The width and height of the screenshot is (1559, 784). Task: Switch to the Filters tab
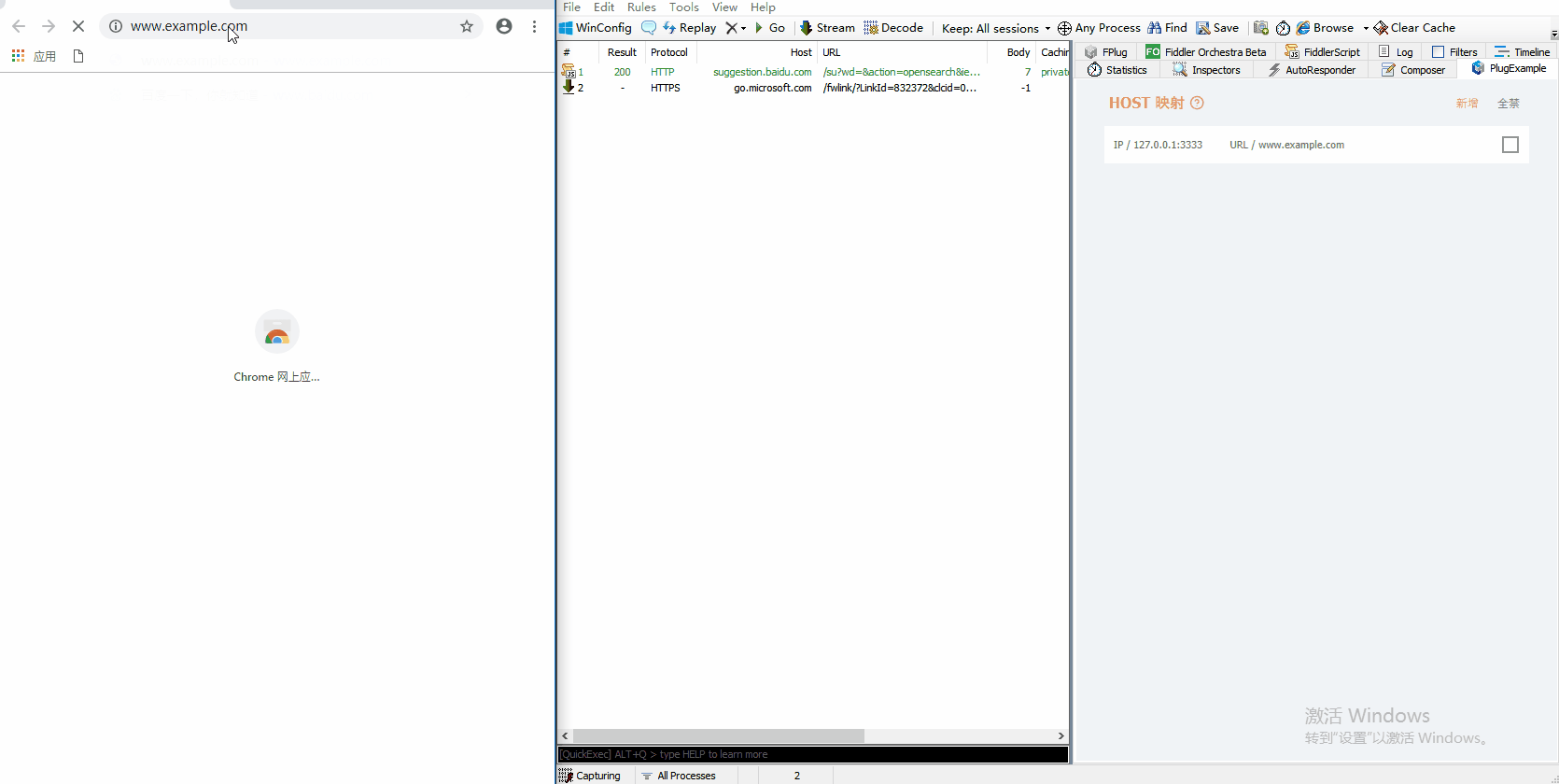pos(1454,52)
